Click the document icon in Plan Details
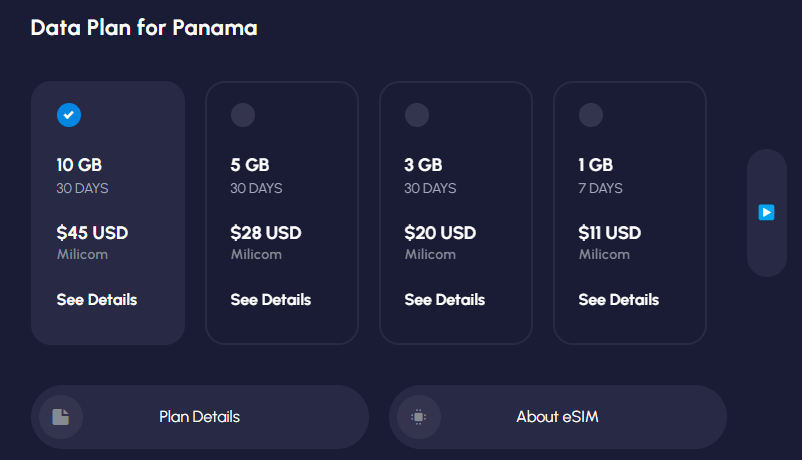 click(x=61, y=417)
